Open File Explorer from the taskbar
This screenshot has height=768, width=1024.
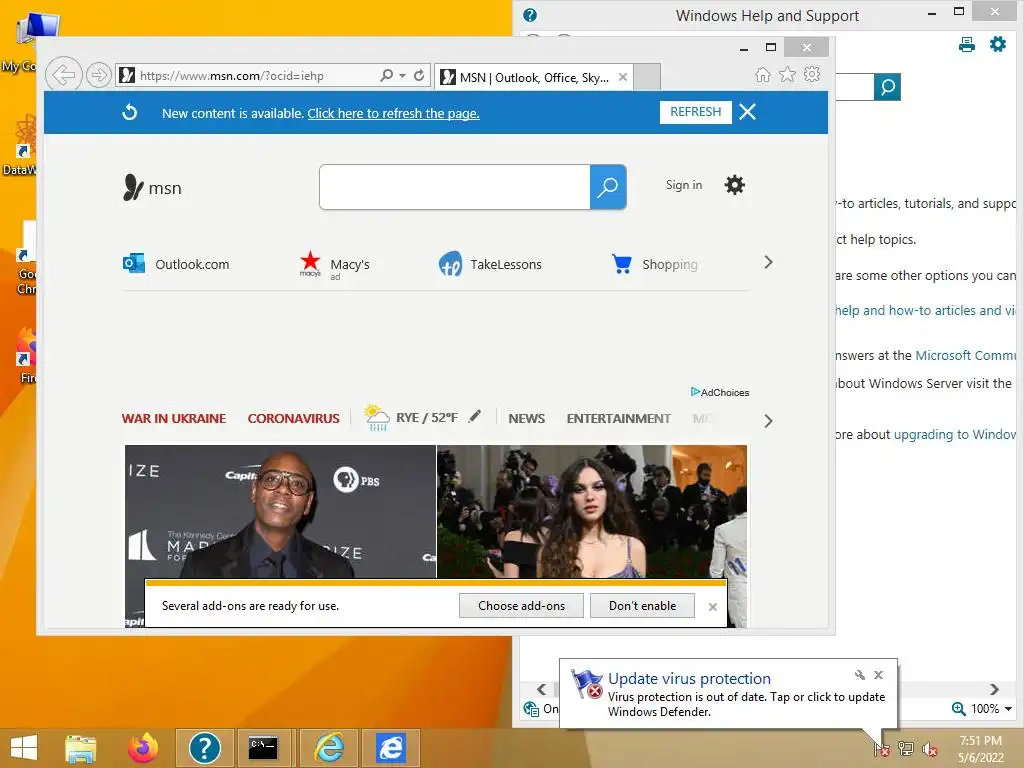click(x=80, y=748)
